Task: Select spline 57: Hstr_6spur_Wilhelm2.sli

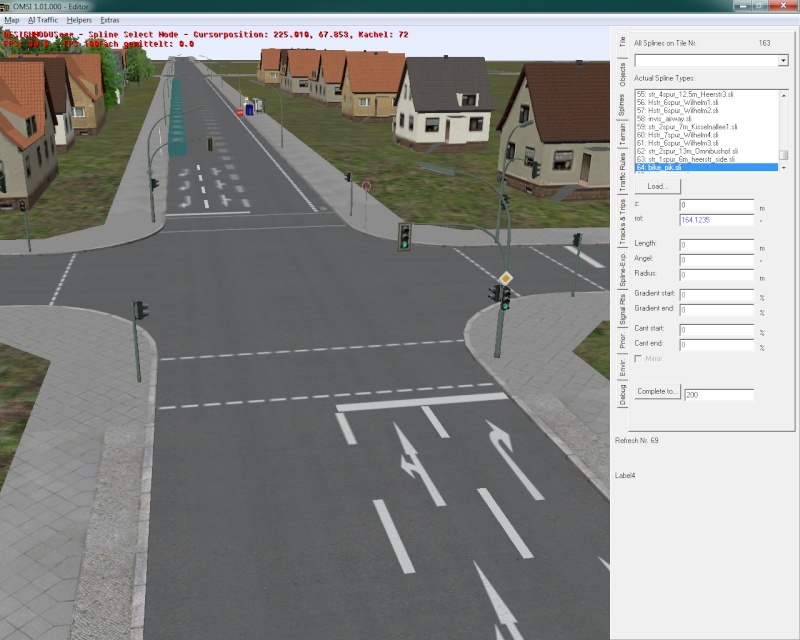Action: (707, 110)
